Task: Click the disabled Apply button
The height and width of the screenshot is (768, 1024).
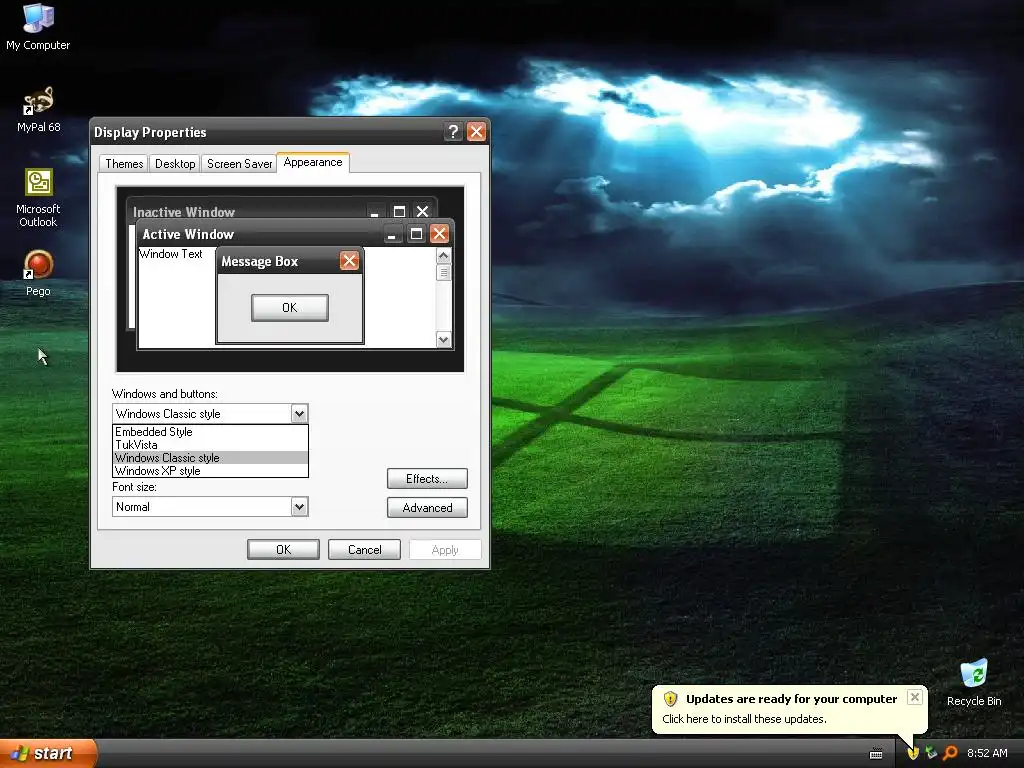Action: click(x=445, y=550)
